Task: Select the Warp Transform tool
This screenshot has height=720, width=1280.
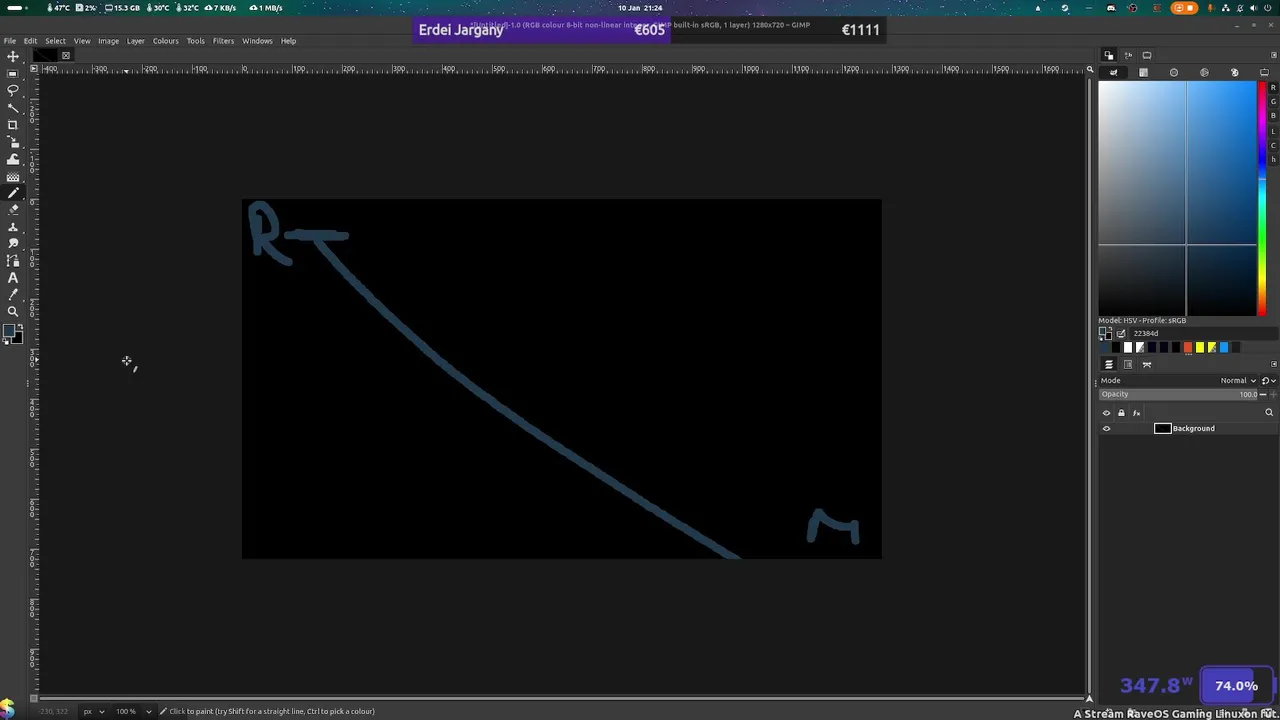Action: tap(13, 159)
